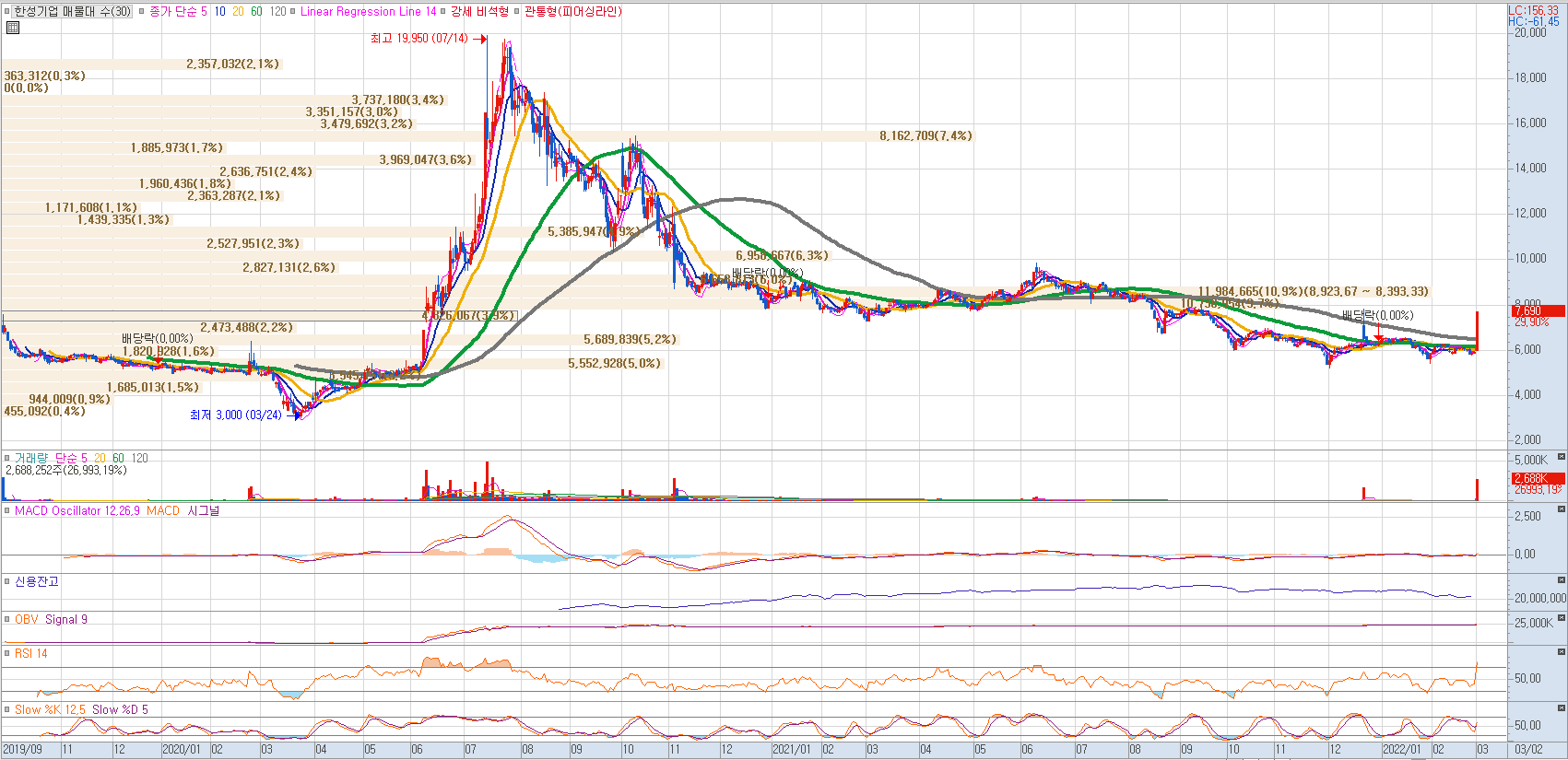Click the square marker before MACD Oscillator
Viewport: 1568px width, 760px height.
click(7, 510)
